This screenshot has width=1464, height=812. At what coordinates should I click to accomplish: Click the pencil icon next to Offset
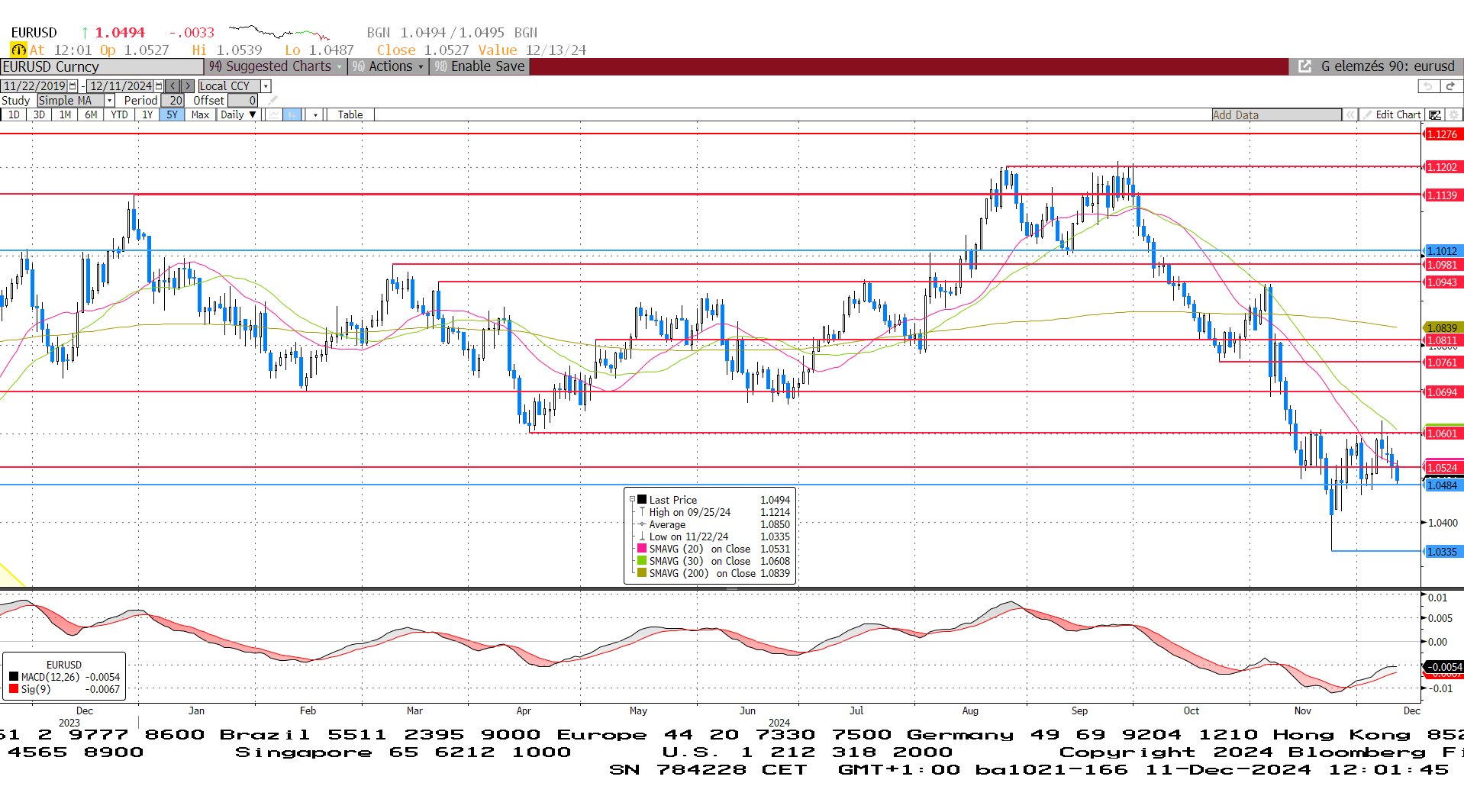pos(272,100)
